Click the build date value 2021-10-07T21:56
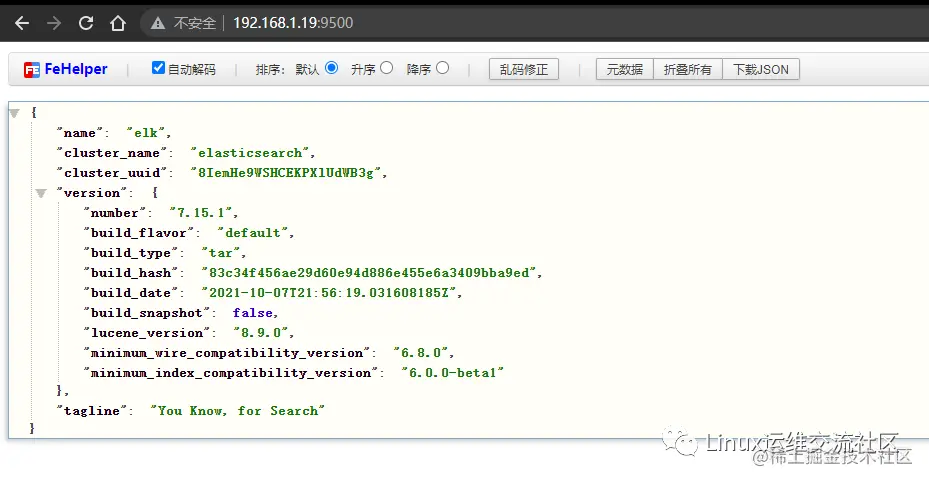The image size is (929, 483). point(329,293)
